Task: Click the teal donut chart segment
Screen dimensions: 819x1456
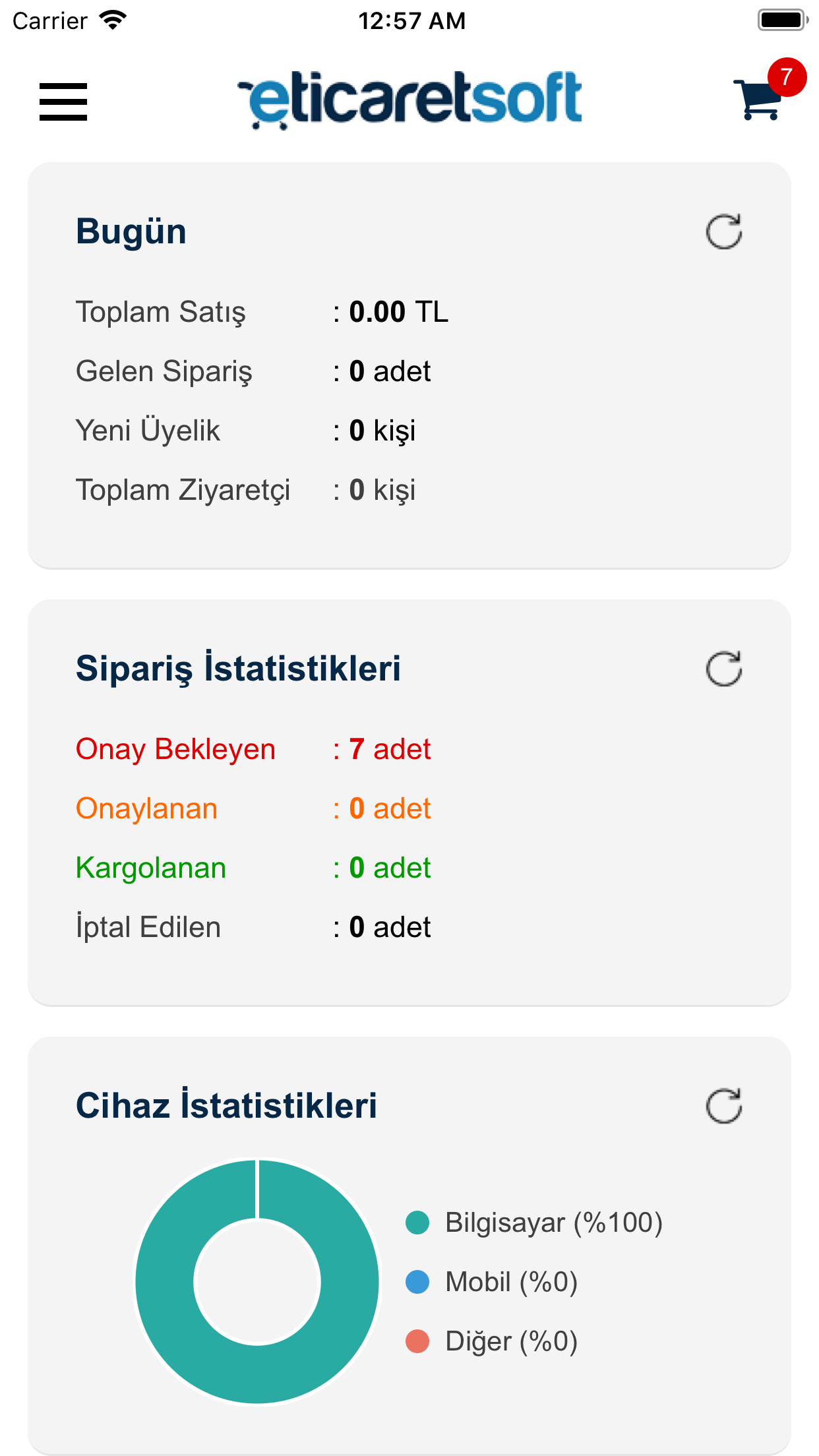Action: click(x=165, y=1283)
